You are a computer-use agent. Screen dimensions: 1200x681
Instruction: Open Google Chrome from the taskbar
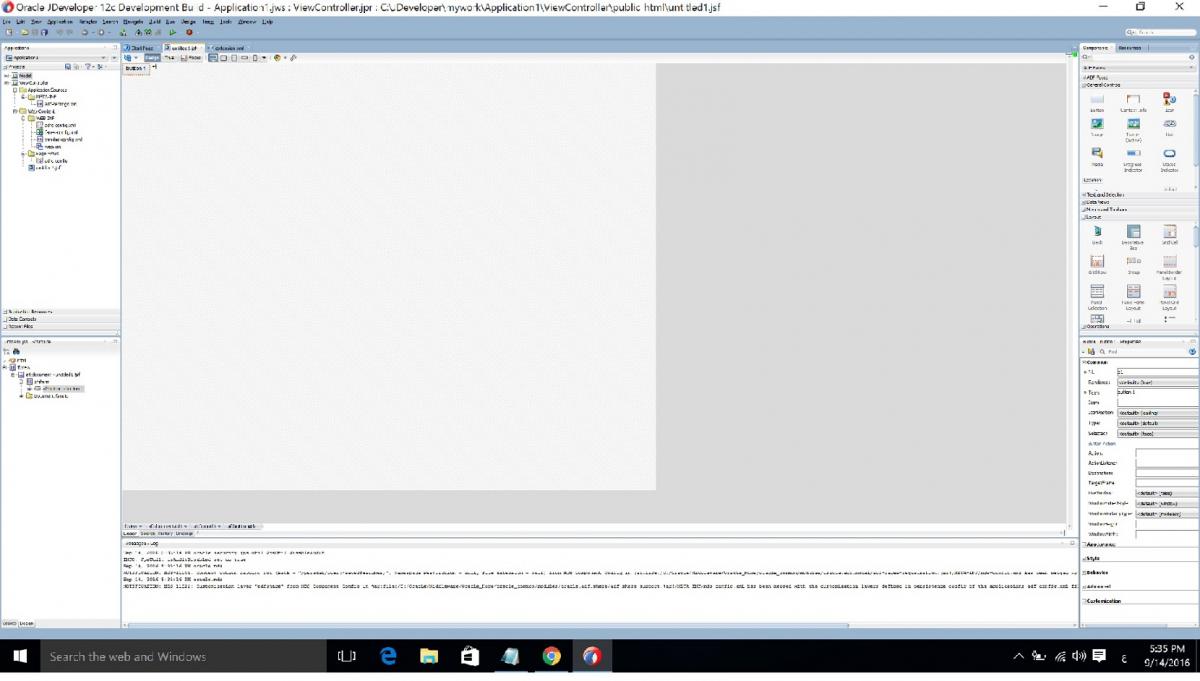click(x=551, y=656)
